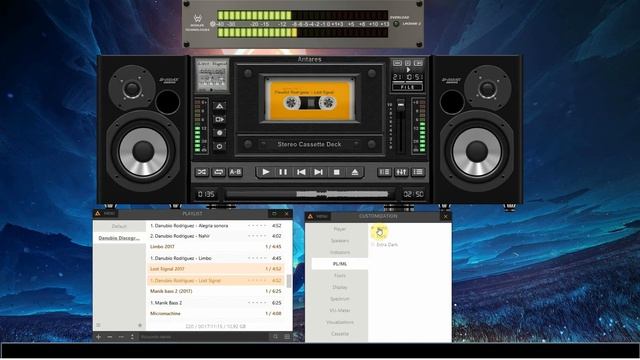Click the playlist search magnifier icon

(x=276, y=337)
